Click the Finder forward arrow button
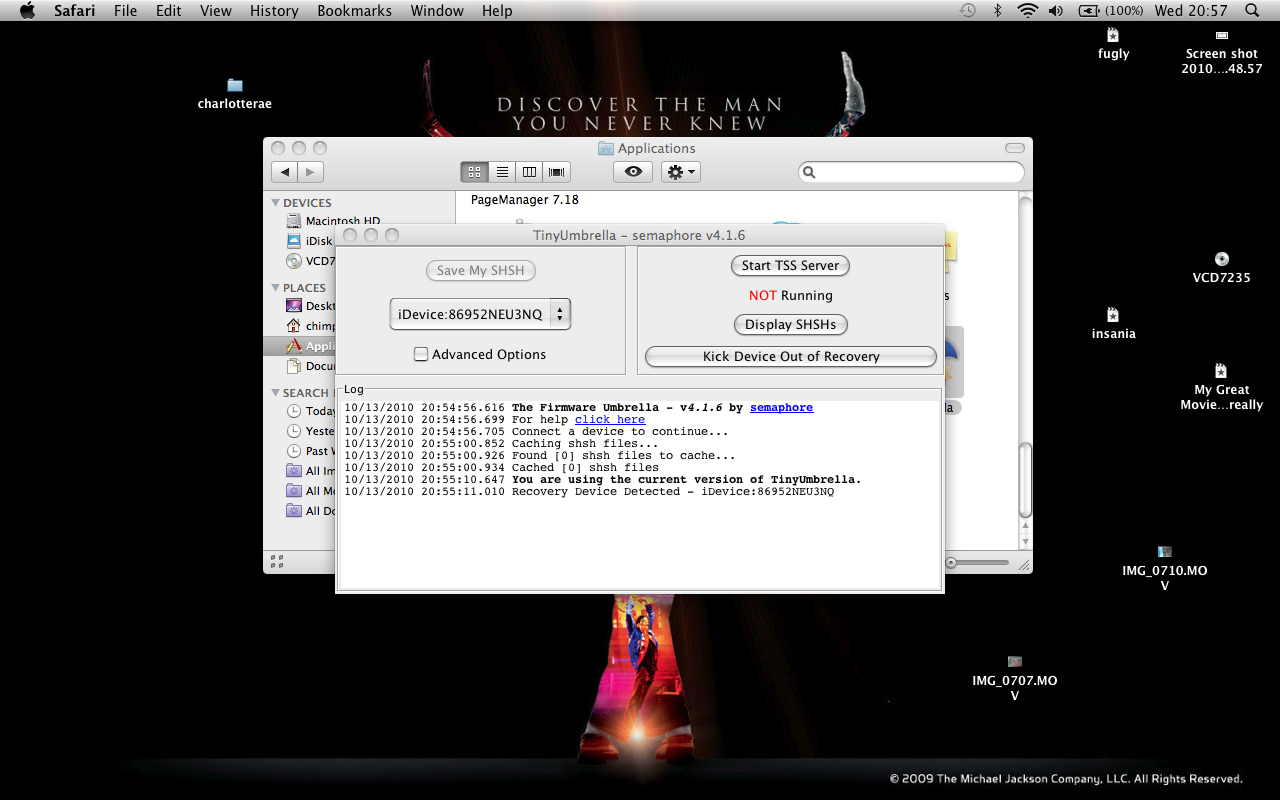Viewport: 1280px width, 800px height. (x=311, y=172)
